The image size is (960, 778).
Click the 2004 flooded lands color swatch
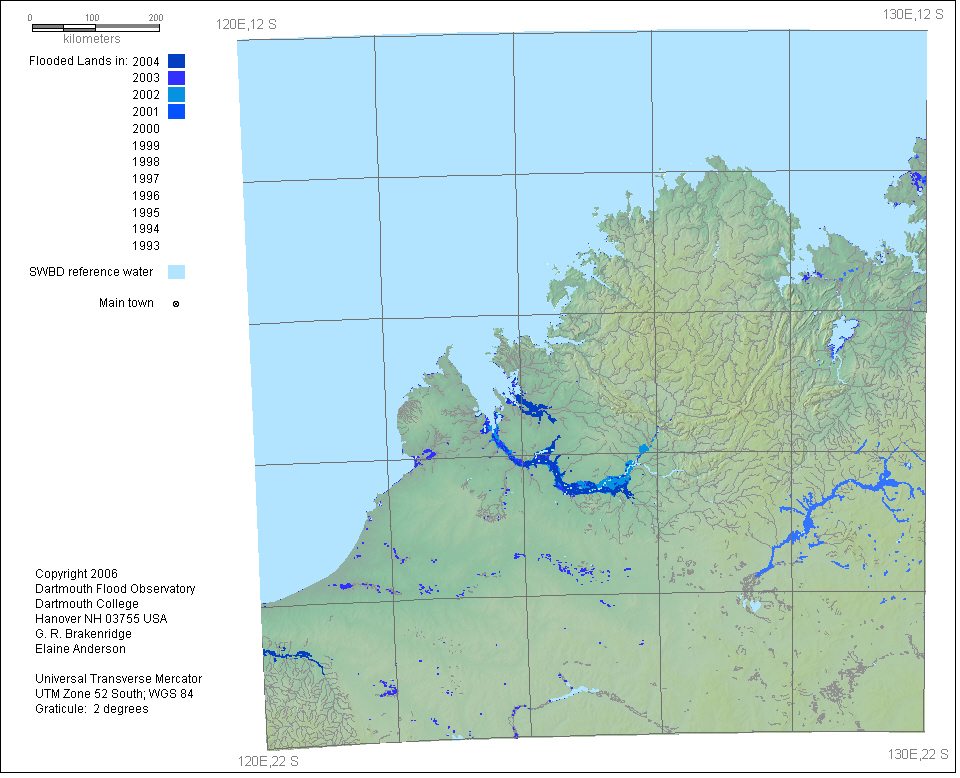point(176,61)
